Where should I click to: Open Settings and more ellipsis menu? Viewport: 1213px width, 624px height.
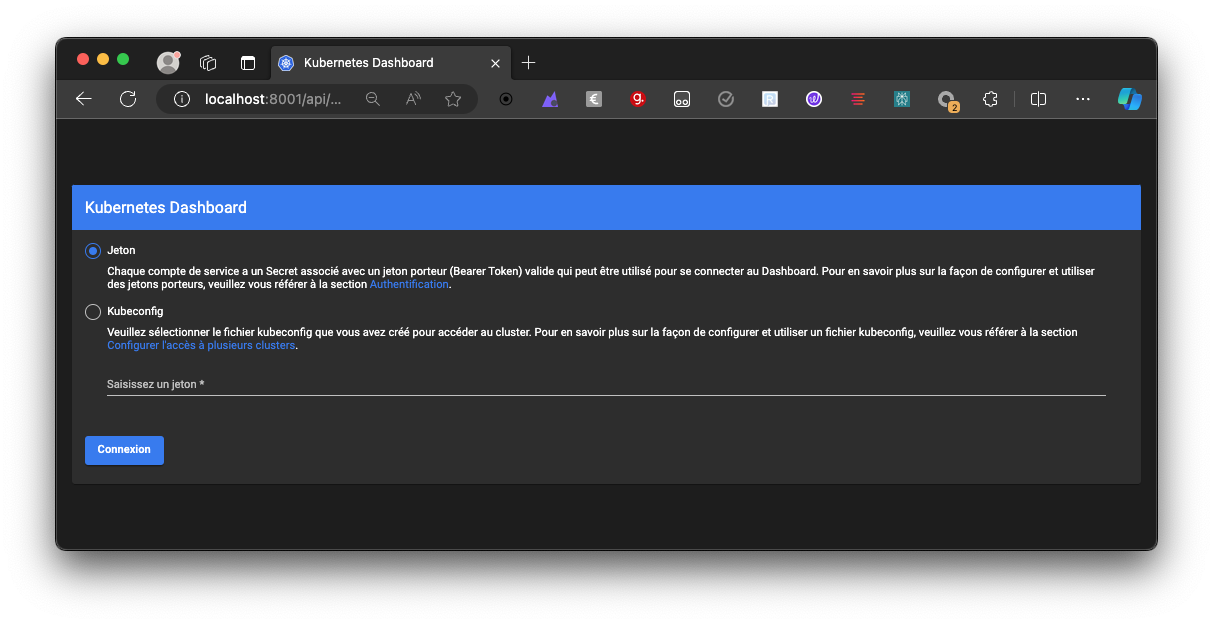pos(1083,99)
